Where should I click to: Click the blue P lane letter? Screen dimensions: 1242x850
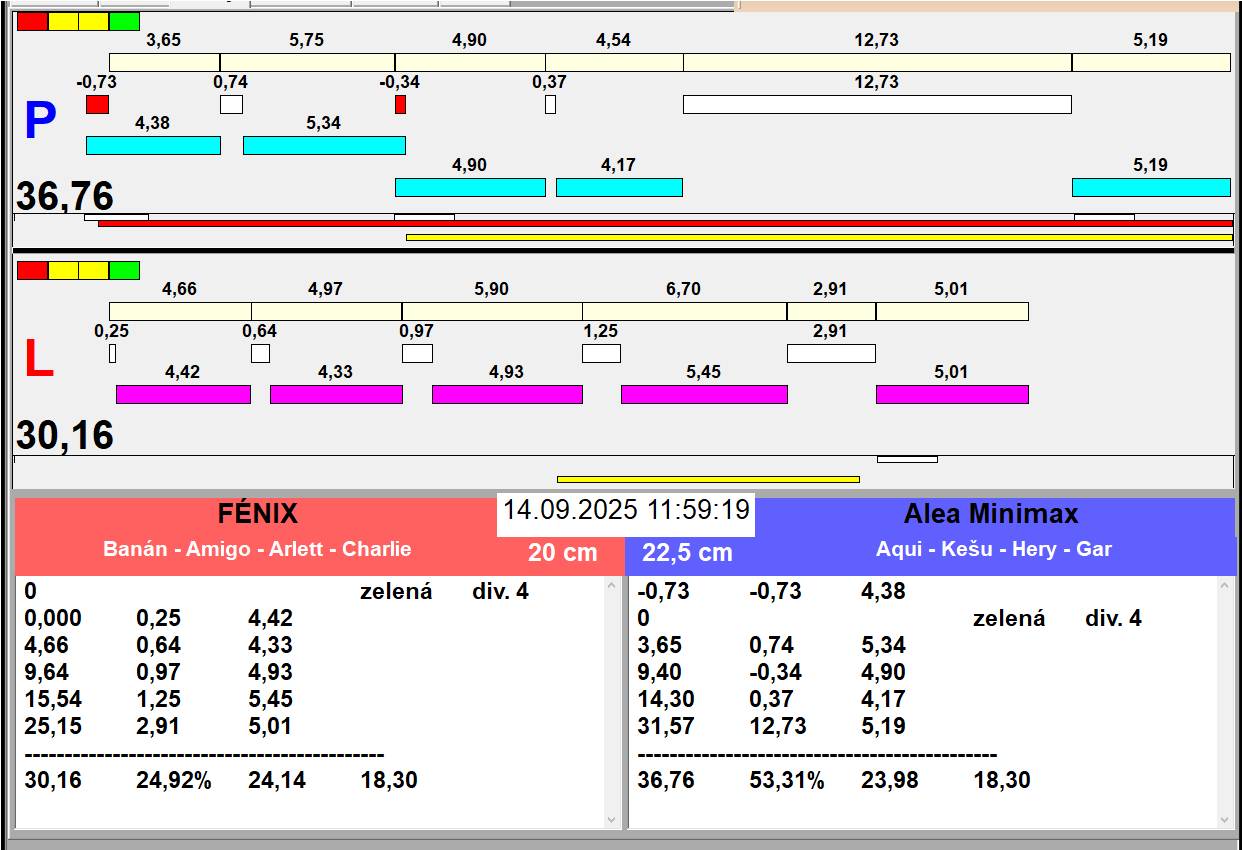tap(39, 122)
